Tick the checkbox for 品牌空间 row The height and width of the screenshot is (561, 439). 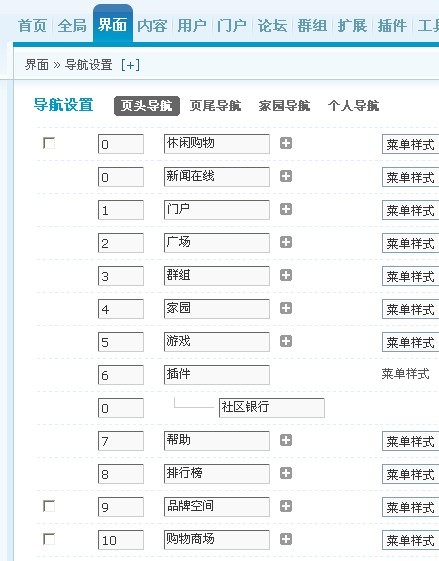tap(49, 506)
